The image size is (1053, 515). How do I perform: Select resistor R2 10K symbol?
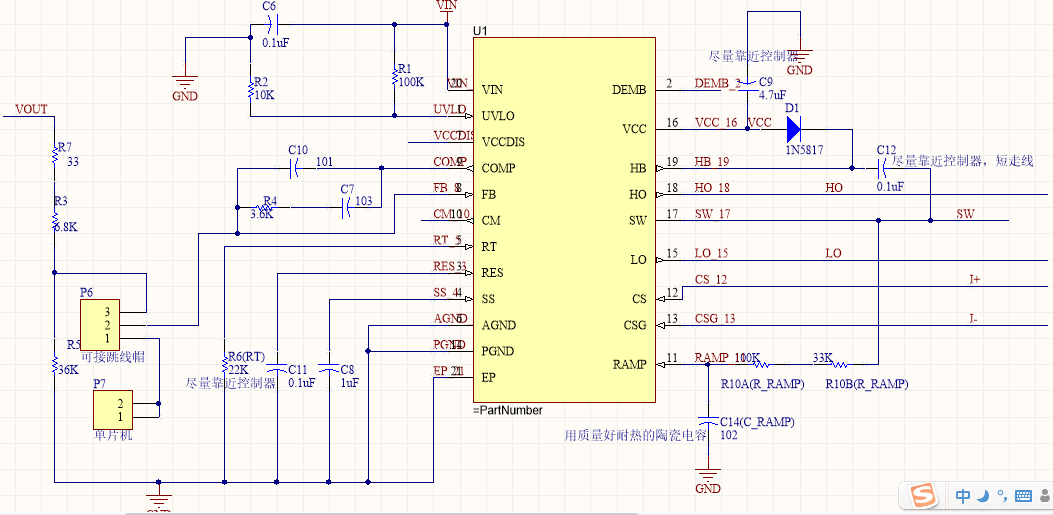[250, 88]
